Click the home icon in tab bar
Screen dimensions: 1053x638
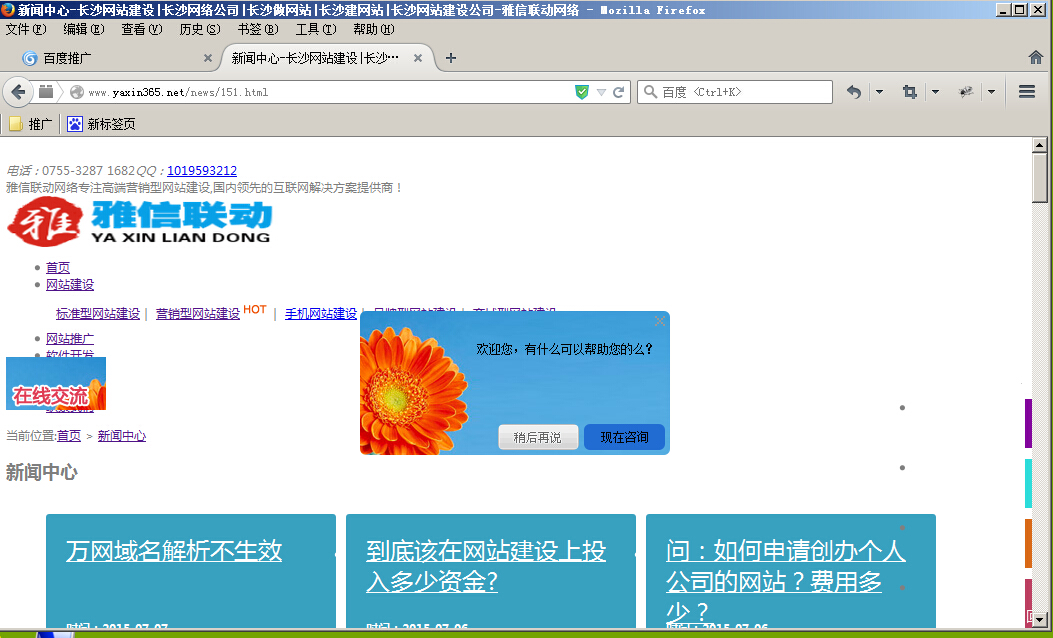pyautogui.click(x=1035, y=58)
